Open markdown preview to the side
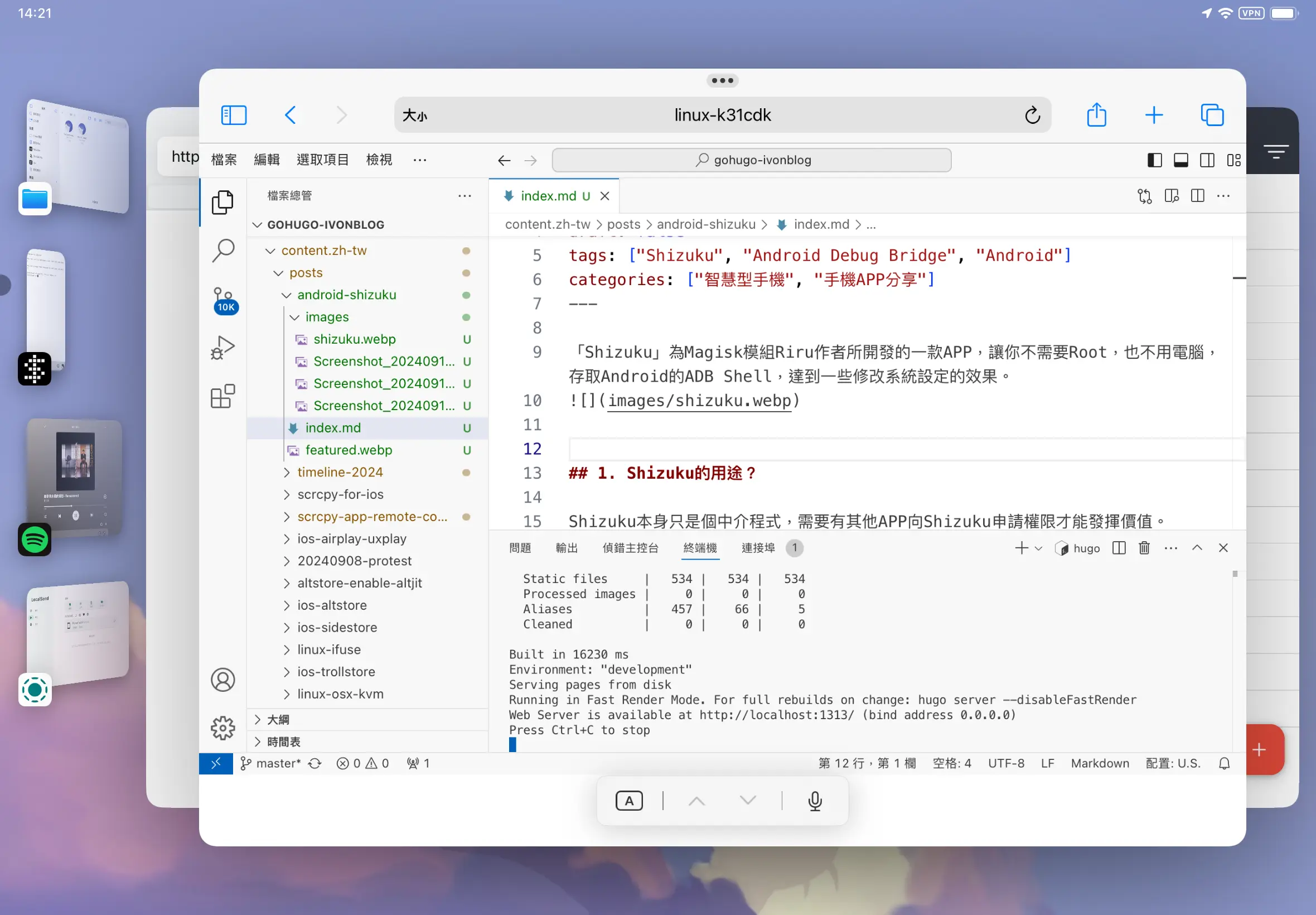This screenshot has width=1316, height=915. click(1171, 196)
